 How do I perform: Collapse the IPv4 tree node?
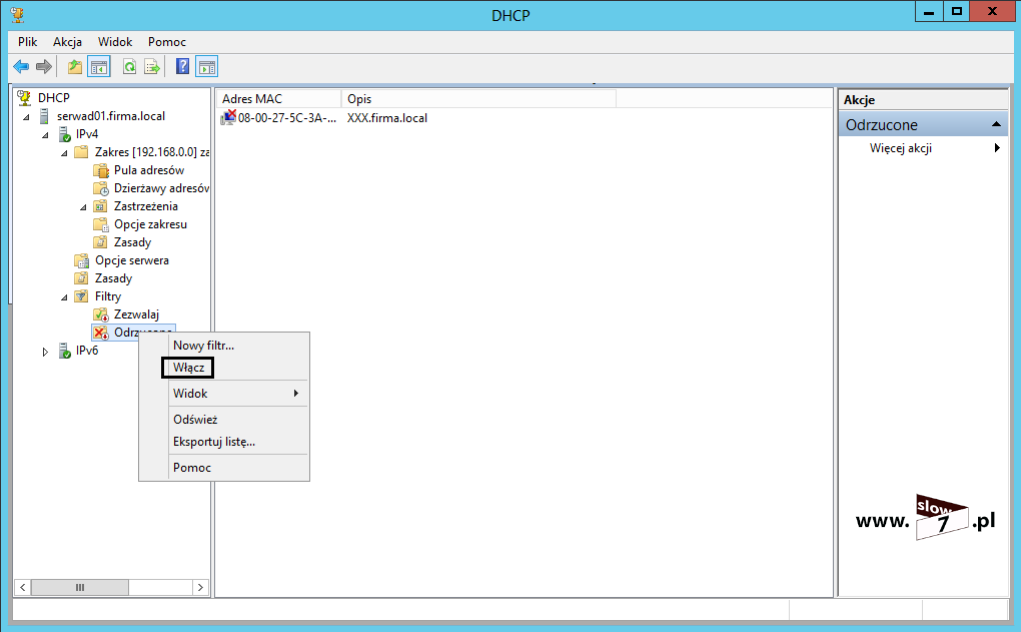coord(45,135)
